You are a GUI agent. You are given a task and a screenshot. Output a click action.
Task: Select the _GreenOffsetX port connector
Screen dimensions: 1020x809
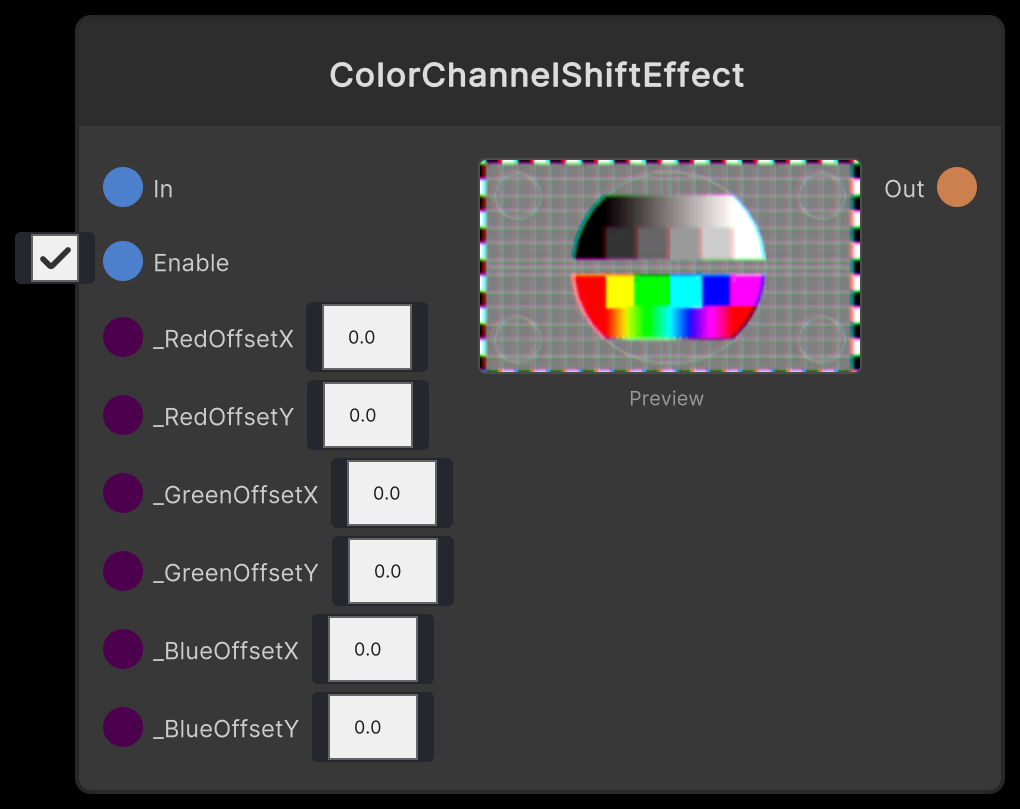(x=122, y=493)
